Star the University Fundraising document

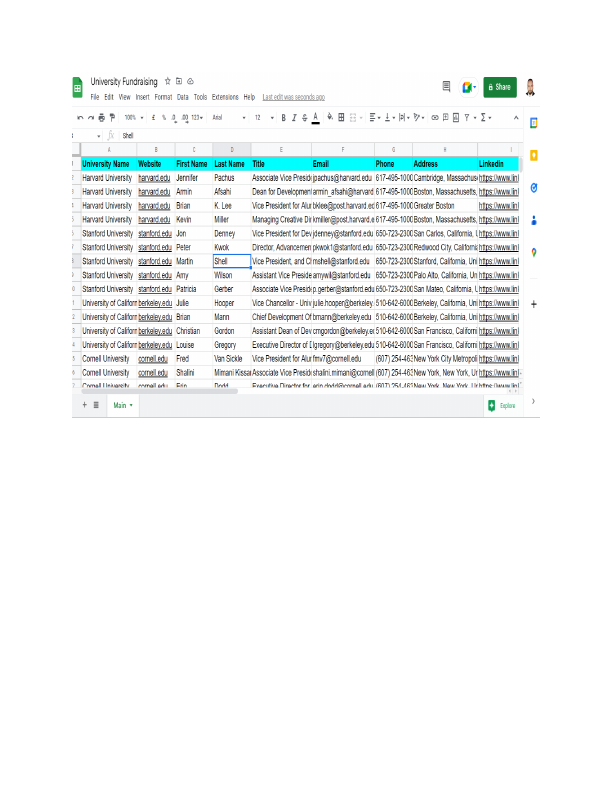coord(168,81)
